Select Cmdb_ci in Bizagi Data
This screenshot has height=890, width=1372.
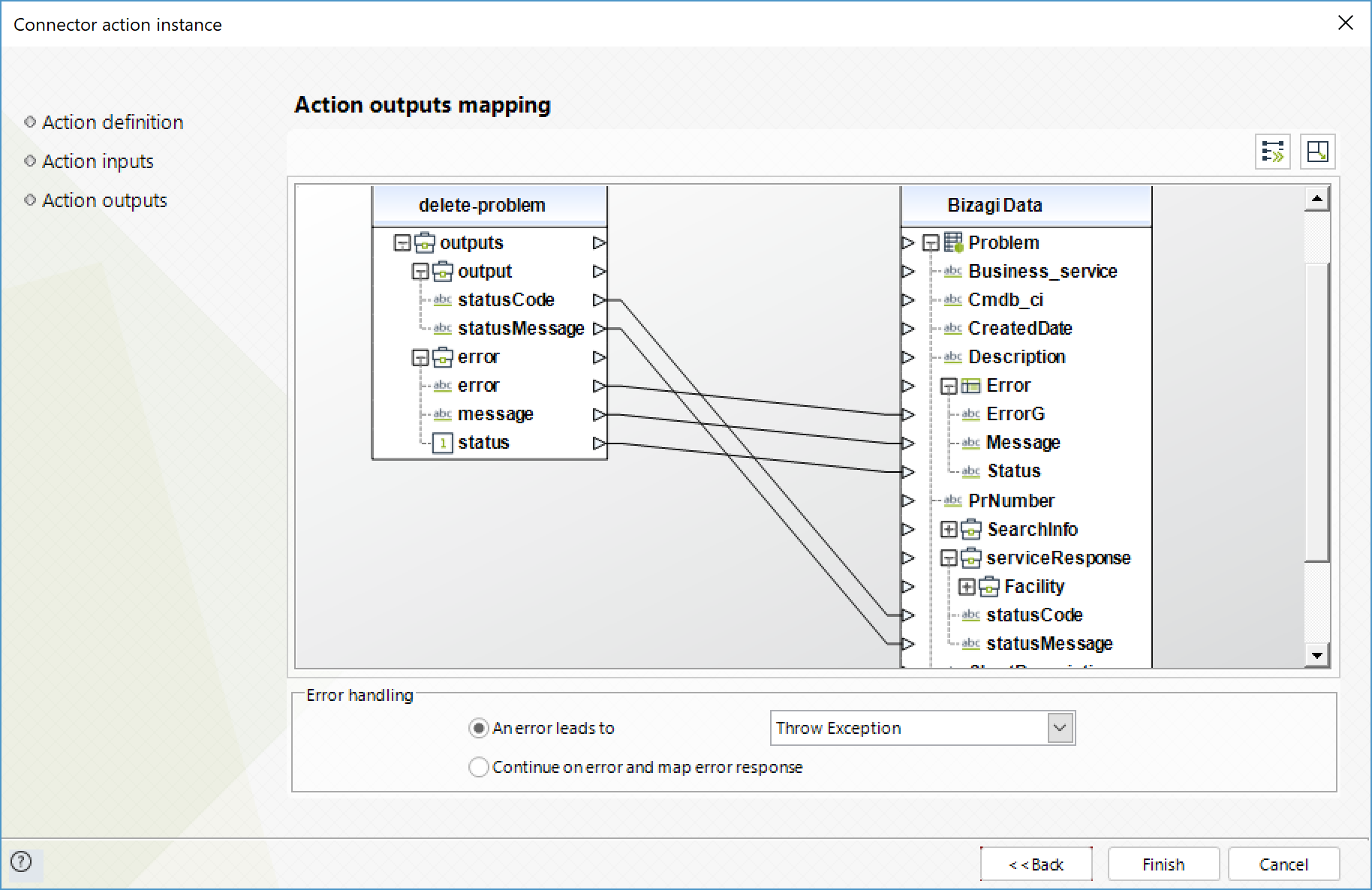[1006, 300]
